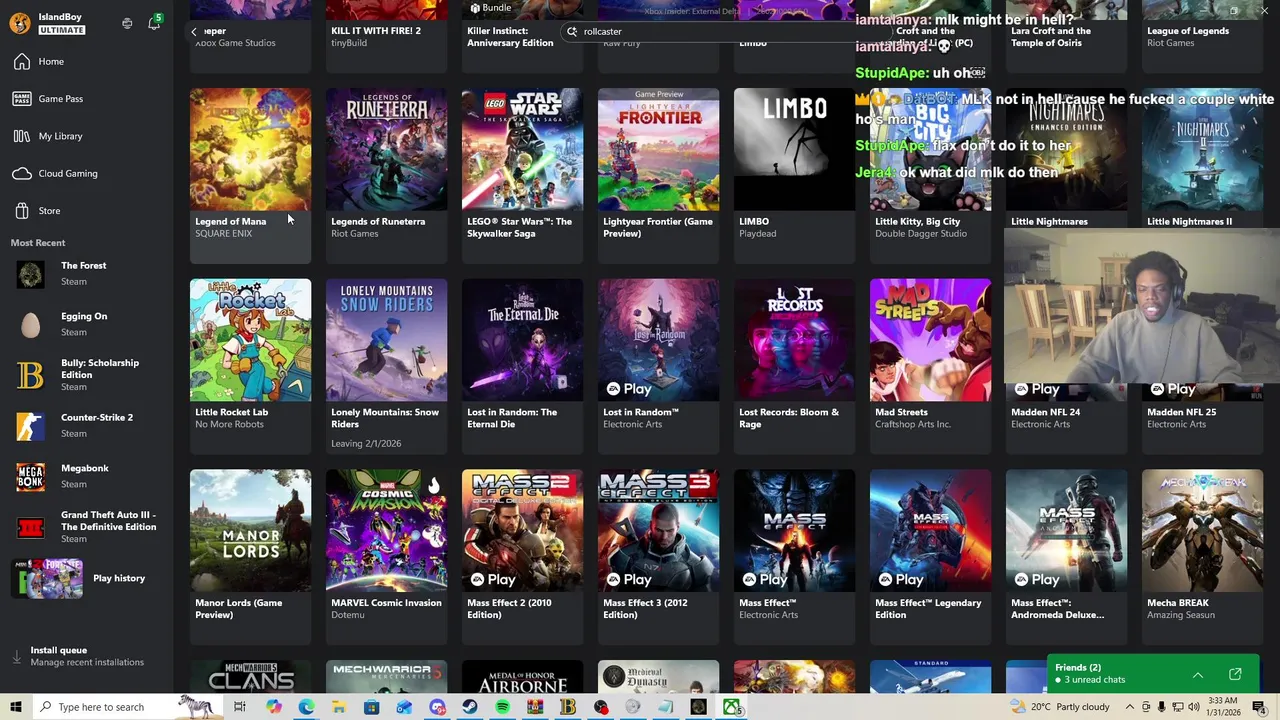
Task: Click the volume speaker tray icon
Action: (x=1194, y=707)
